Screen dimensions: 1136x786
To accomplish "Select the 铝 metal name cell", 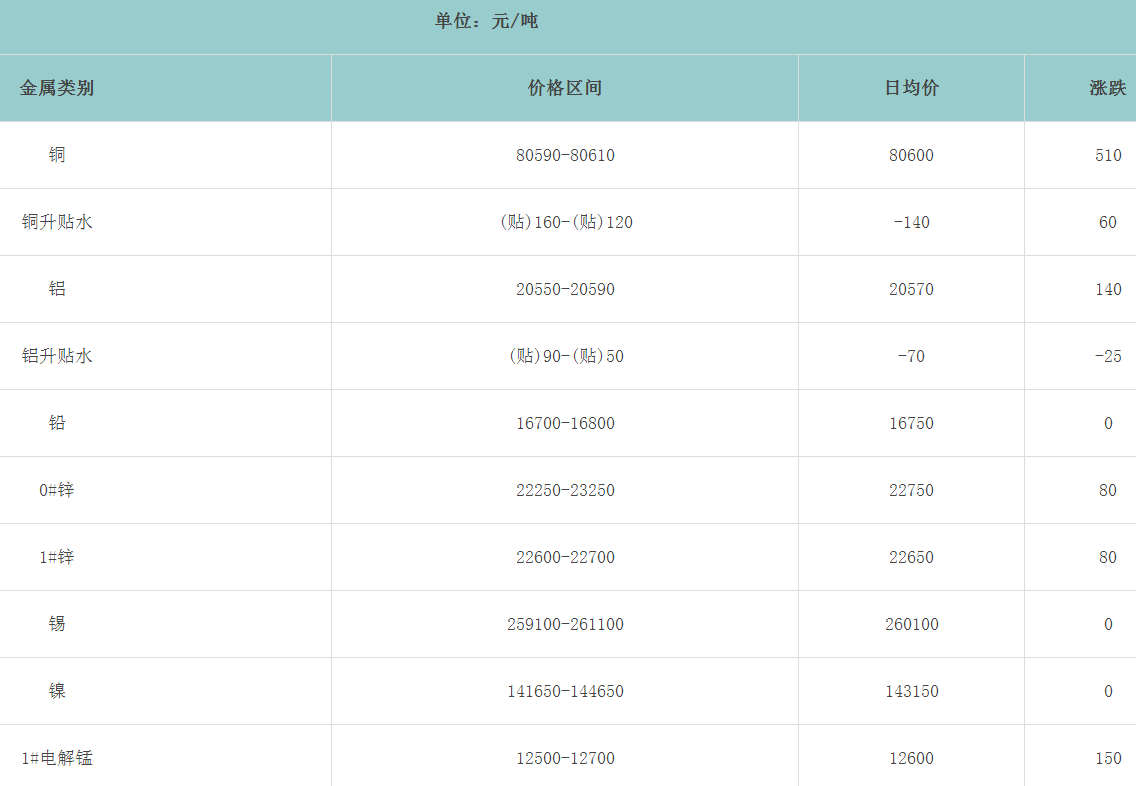I will click(57, 289).
